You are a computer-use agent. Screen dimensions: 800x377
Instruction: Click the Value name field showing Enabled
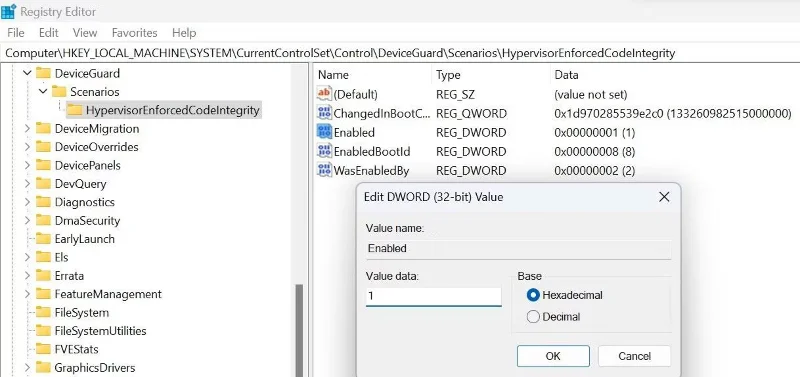(x=518, y=249)
